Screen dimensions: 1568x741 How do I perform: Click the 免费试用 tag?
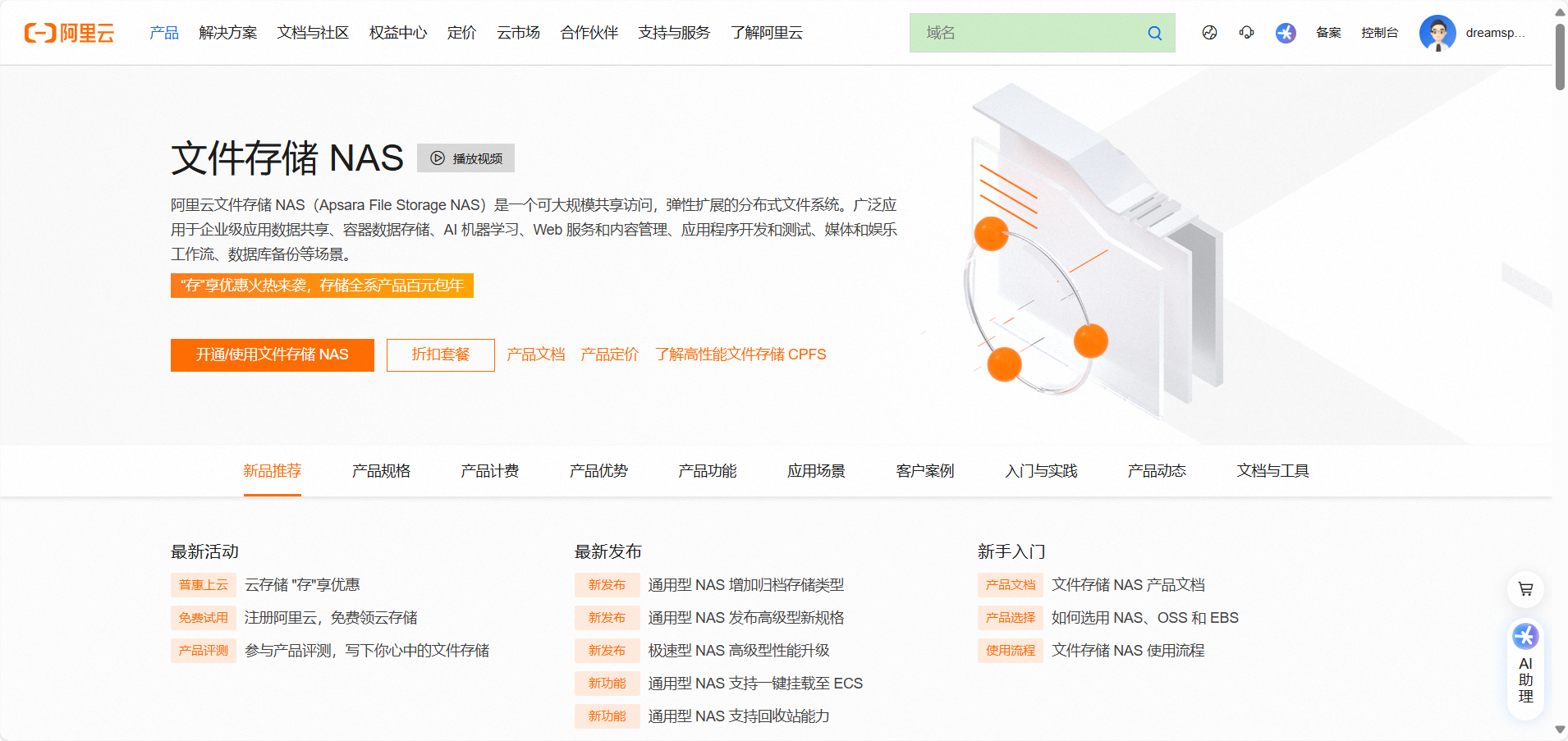pos(204,618)
